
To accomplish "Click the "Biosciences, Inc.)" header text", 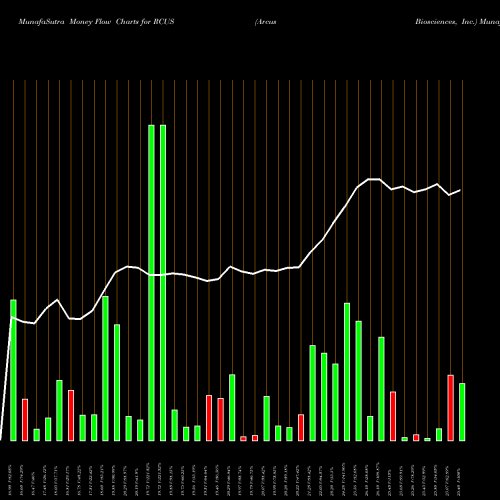I will click(446, 22).
